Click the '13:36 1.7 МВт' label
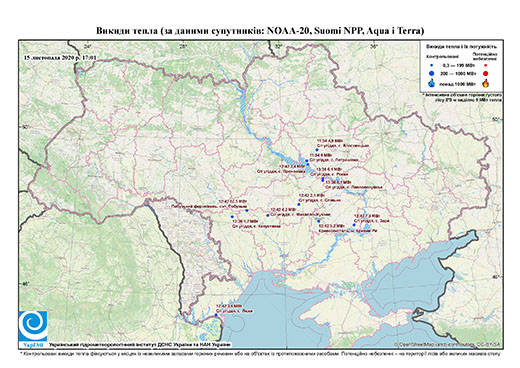 [245, 221]
